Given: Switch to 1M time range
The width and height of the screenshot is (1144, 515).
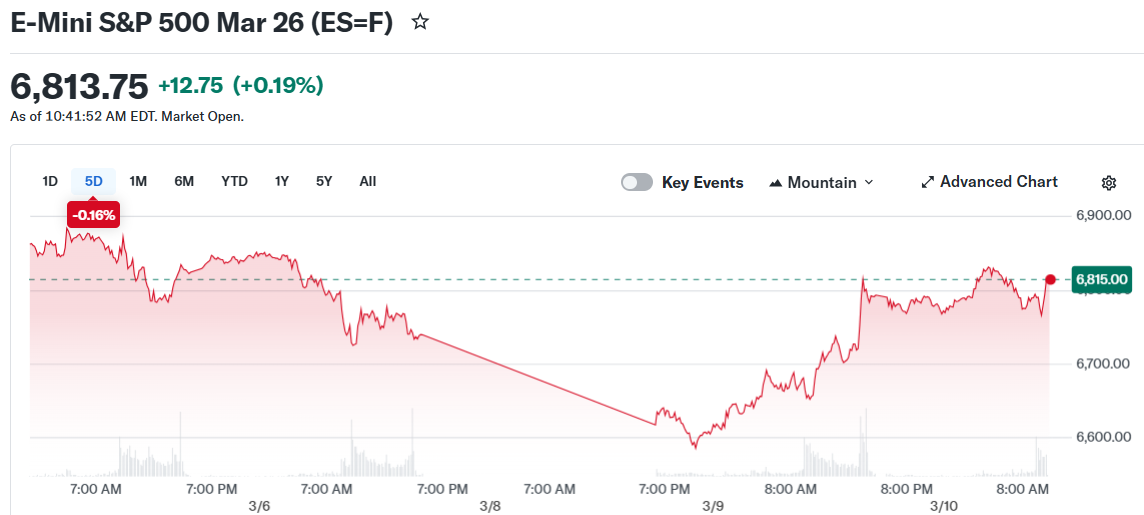Looking at the screenshot, I should coord(138,181).
